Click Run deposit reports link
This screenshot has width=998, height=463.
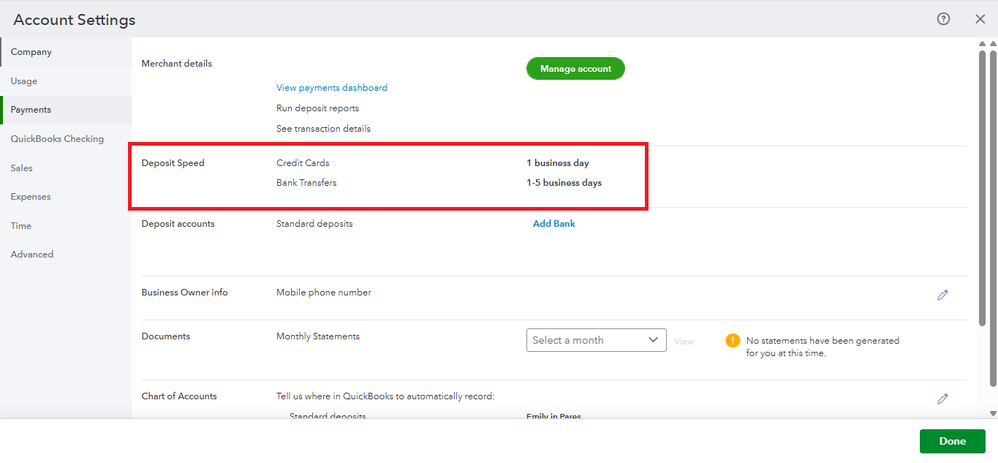point(318,108)
